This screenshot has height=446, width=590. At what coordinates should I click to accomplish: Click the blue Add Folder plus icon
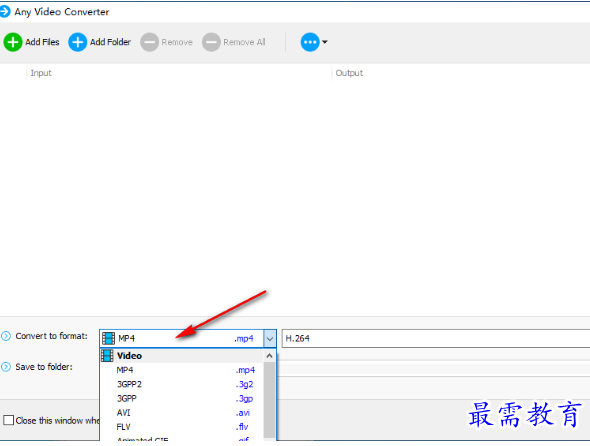click(78, 42)
